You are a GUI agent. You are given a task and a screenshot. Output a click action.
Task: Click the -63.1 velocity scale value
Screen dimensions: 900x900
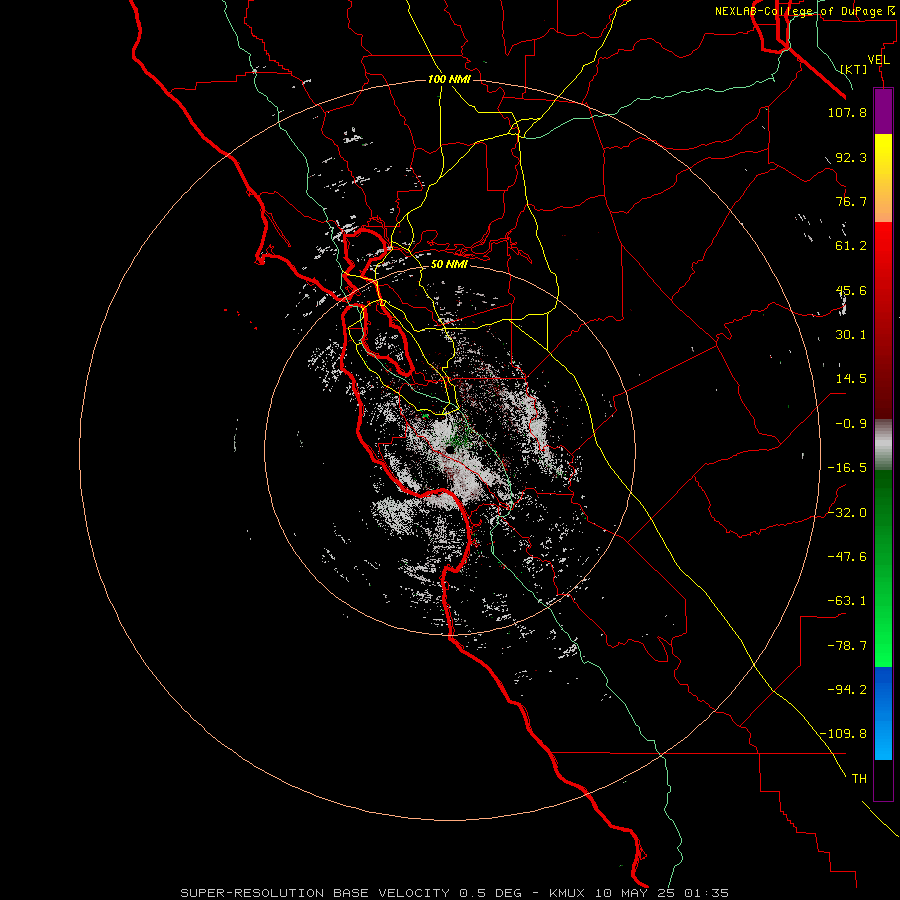click(x=847, y=601)
